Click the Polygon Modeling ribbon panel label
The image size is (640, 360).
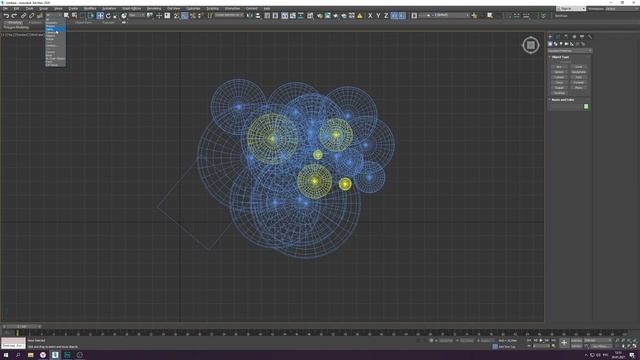[x=16, y=28]
